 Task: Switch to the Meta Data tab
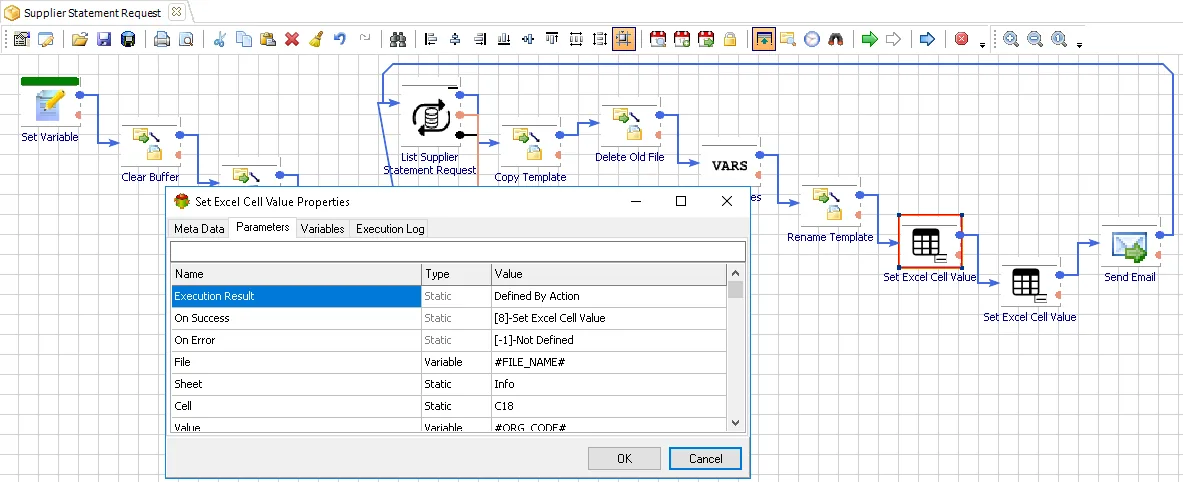tap(199, 229)
